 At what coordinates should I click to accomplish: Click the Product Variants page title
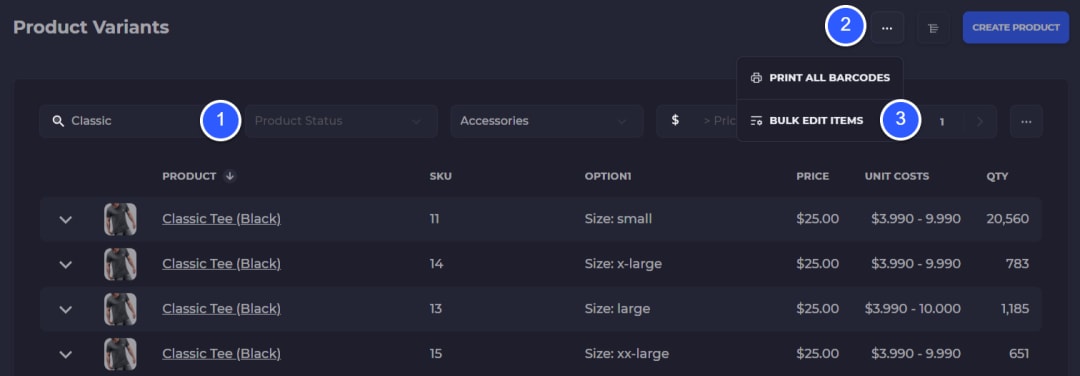pyautogui.click(x=91, y=28)
